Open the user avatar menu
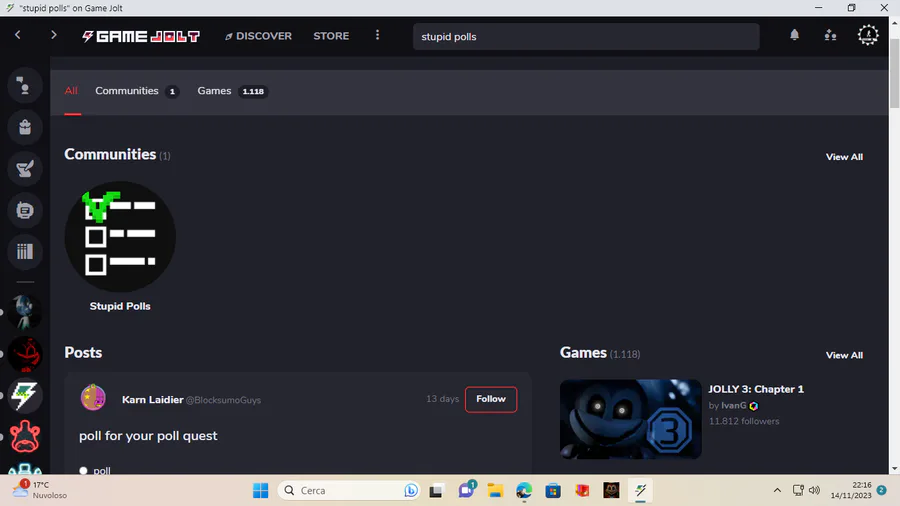900x506 pixels. [868, 36]
